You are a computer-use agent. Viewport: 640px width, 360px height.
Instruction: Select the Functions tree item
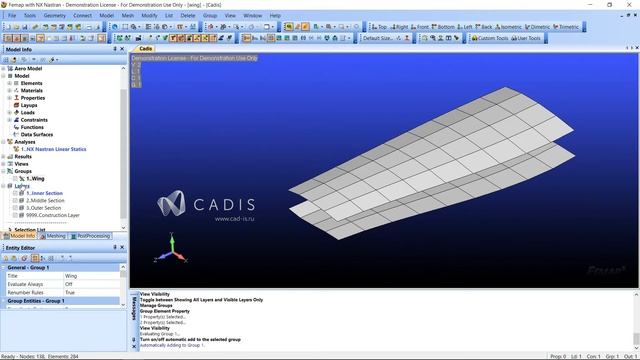(32, 127)
